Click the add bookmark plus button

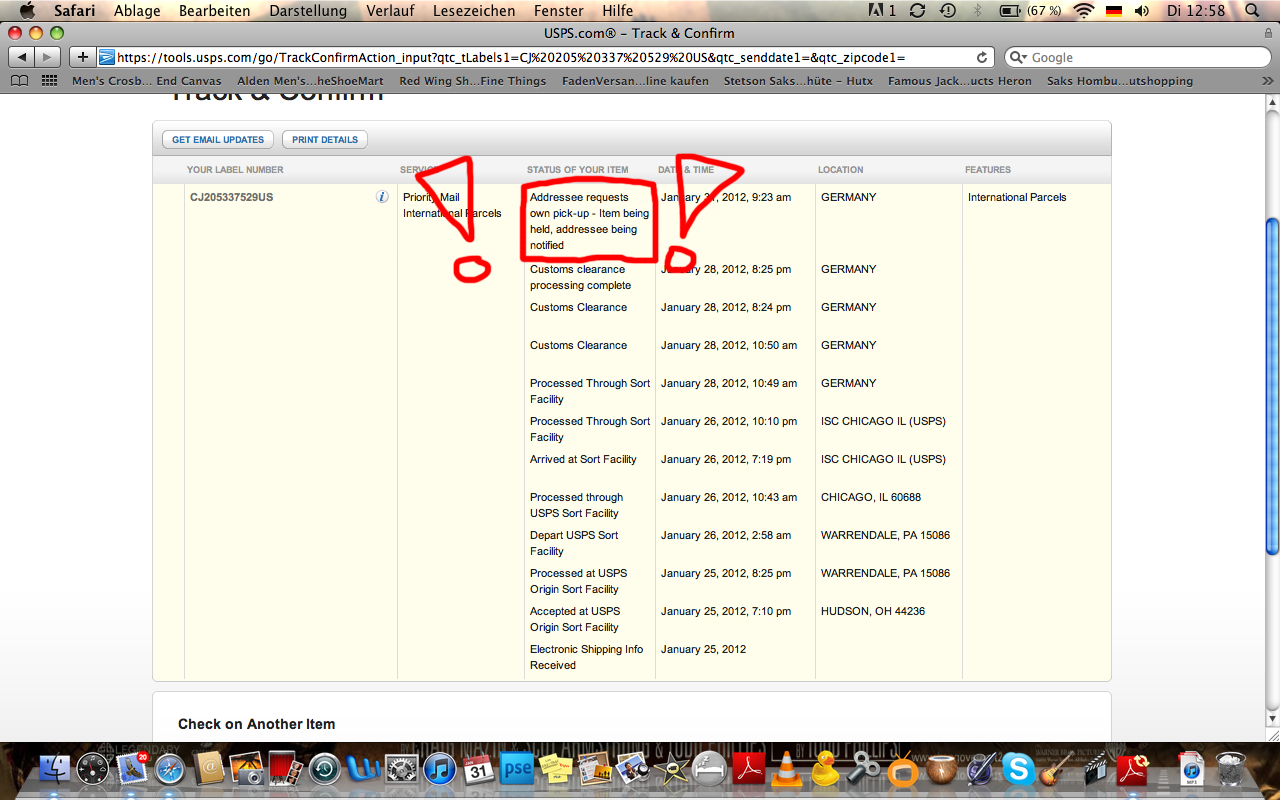tap(83, 57)
